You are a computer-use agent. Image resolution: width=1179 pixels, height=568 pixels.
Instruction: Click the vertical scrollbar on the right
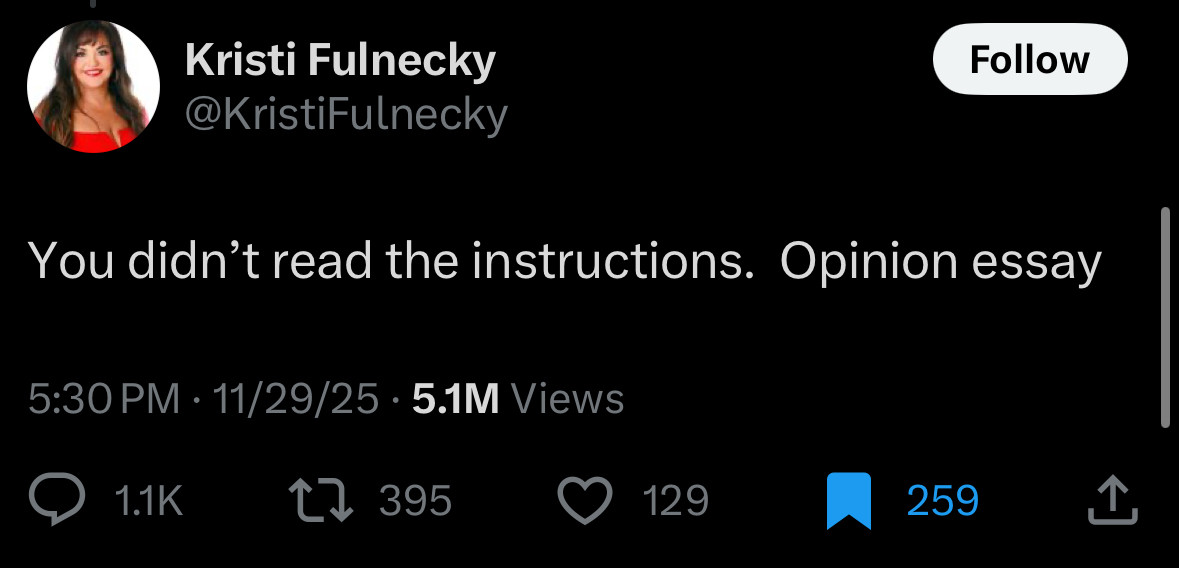click(1163, 317)
